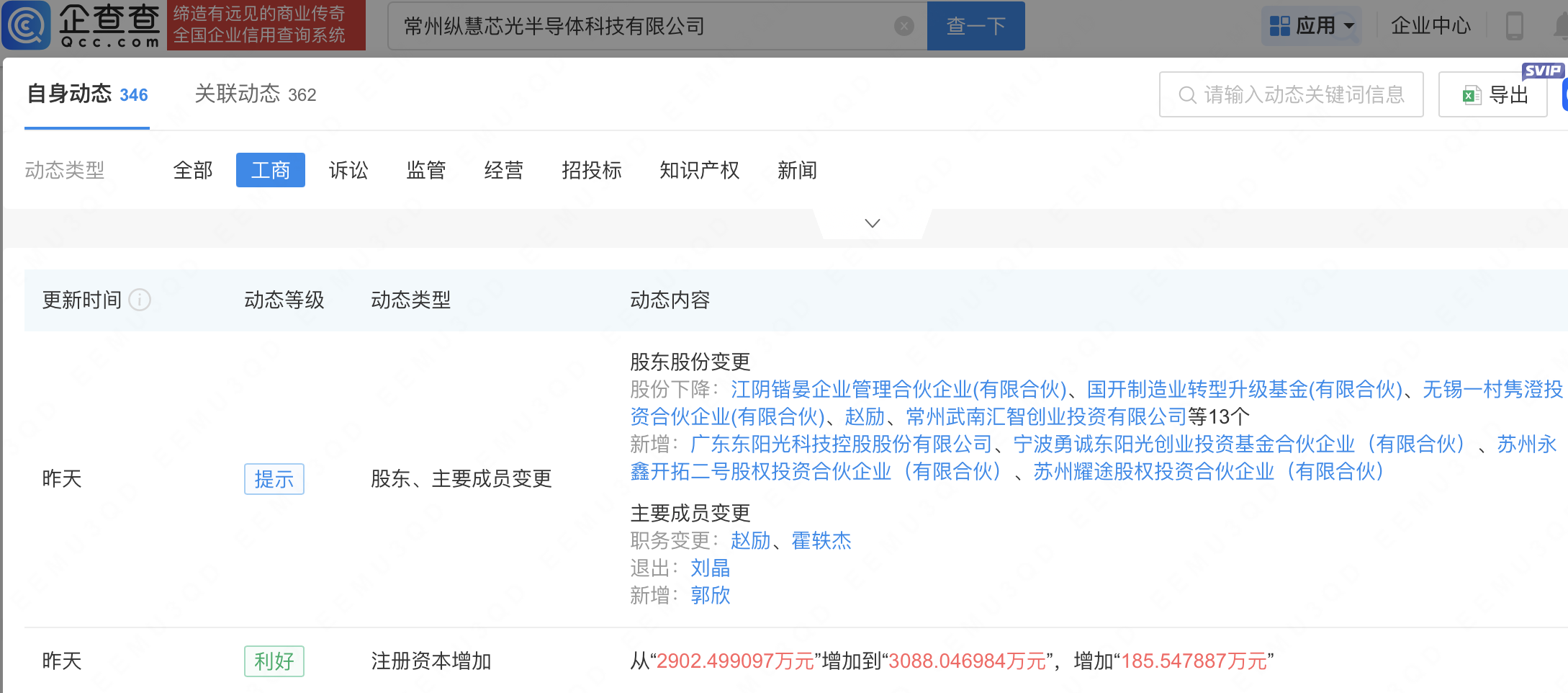Click the 更新时间 info icon
Screen dimensions: 1568x693
(x=140, y=300)
